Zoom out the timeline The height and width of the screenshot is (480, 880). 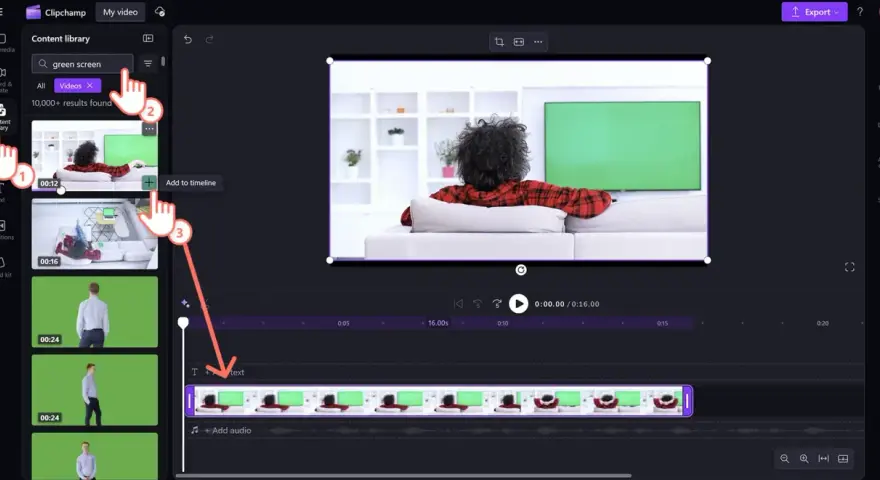coord(785,459)
